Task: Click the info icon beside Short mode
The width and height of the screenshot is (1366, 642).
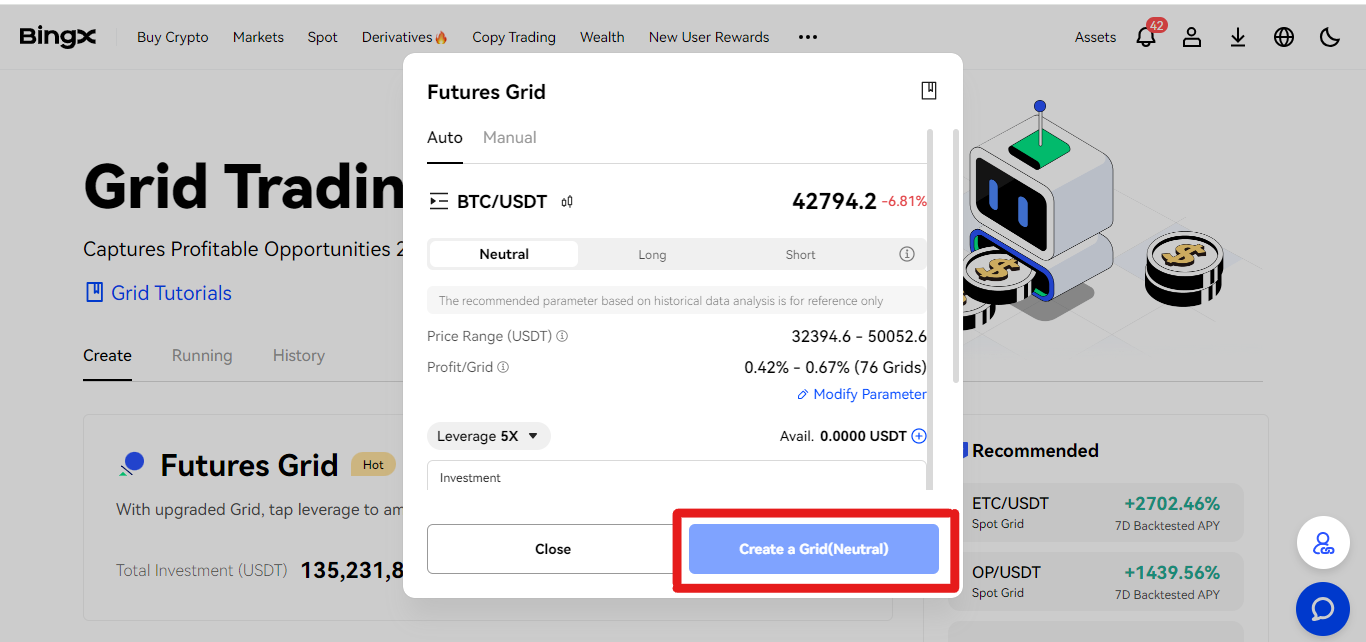Action: click(907, 254)
